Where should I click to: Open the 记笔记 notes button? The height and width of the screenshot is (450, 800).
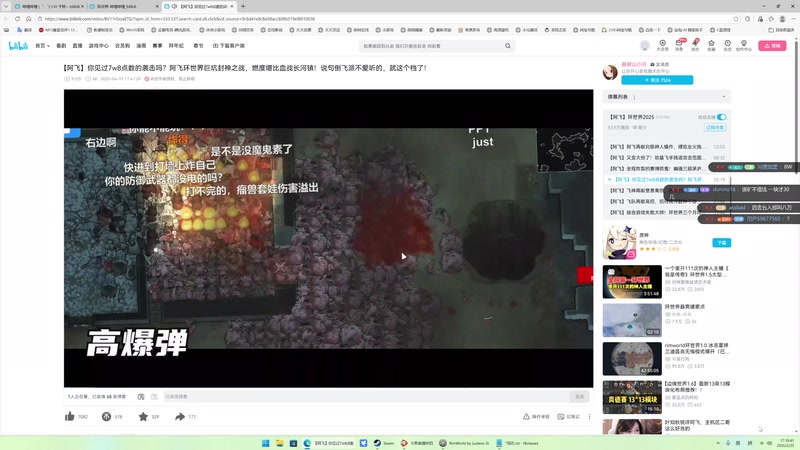(568, 417)
